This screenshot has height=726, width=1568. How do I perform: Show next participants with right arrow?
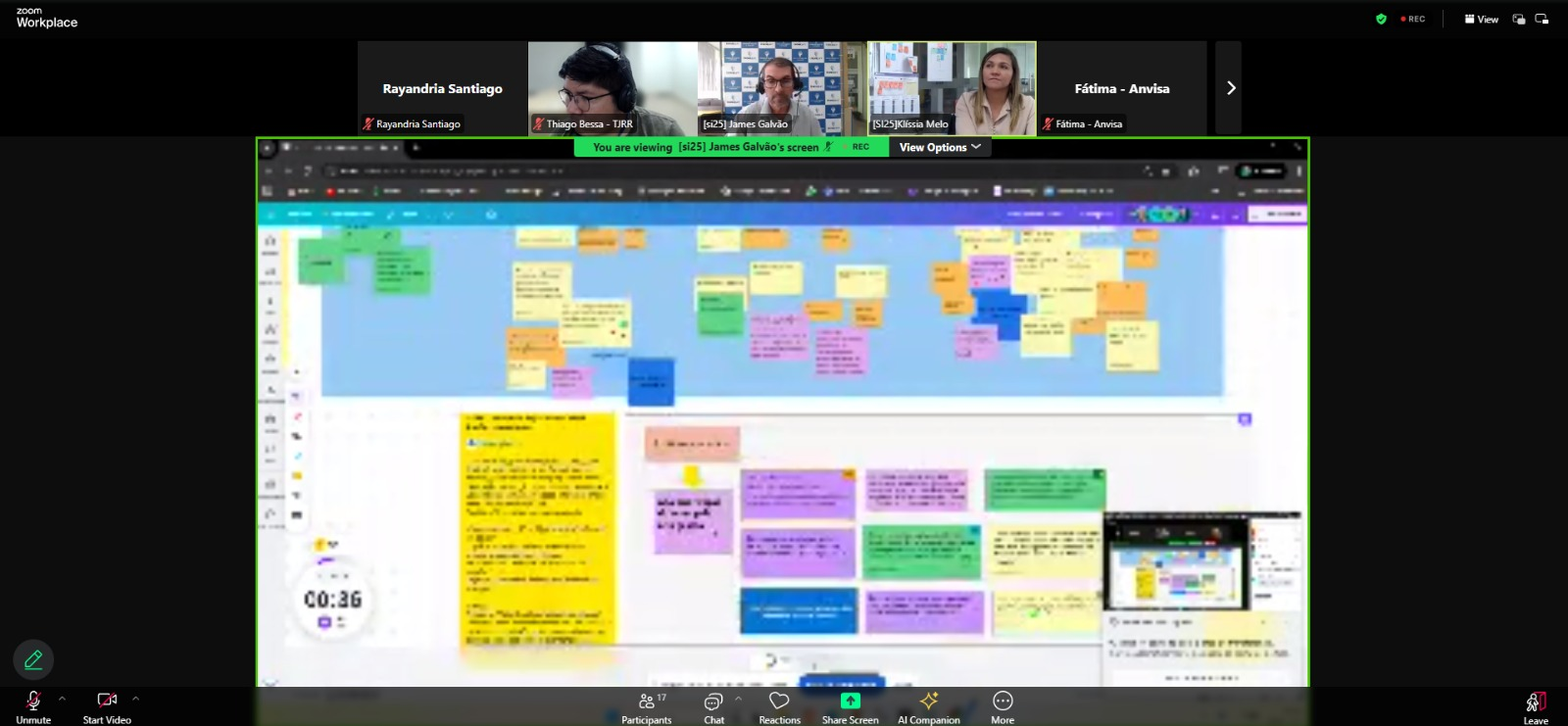tap(1230, 88)
